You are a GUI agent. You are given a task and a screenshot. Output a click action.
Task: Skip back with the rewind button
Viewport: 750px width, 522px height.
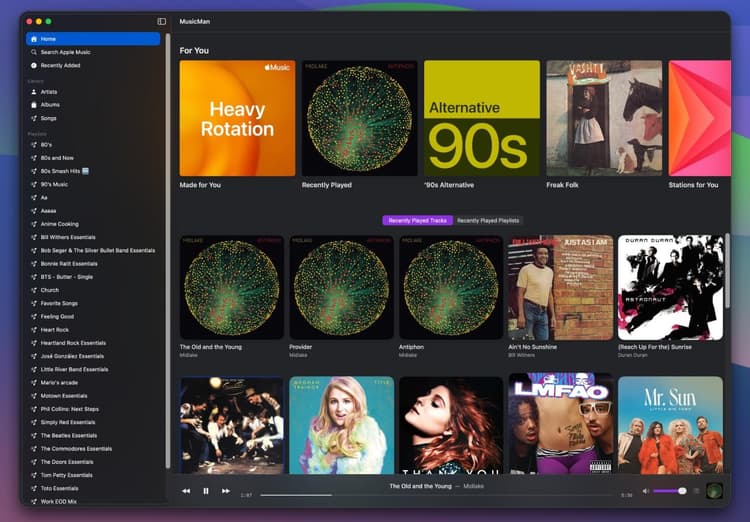(186, 491)
